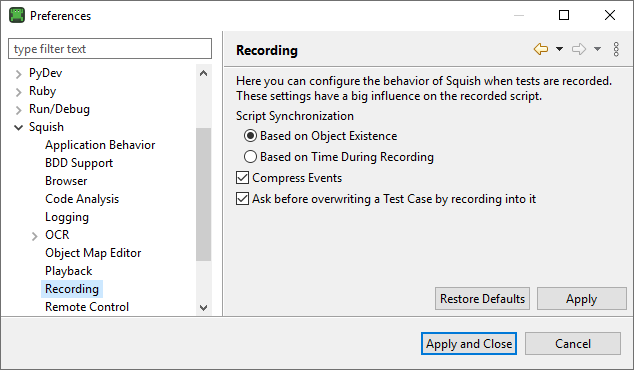The image size is (634, 370).
Task: Select Recording preferences item
Action: [72, 289]
